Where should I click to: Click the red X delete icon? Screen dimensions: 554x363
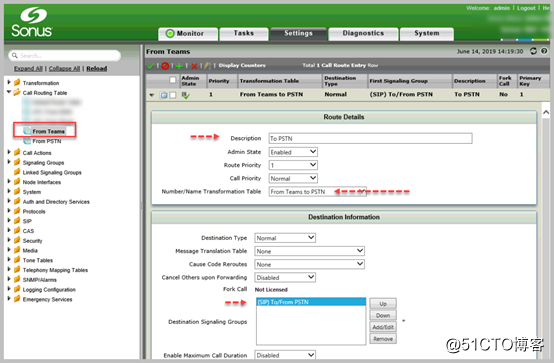(194, 66)
